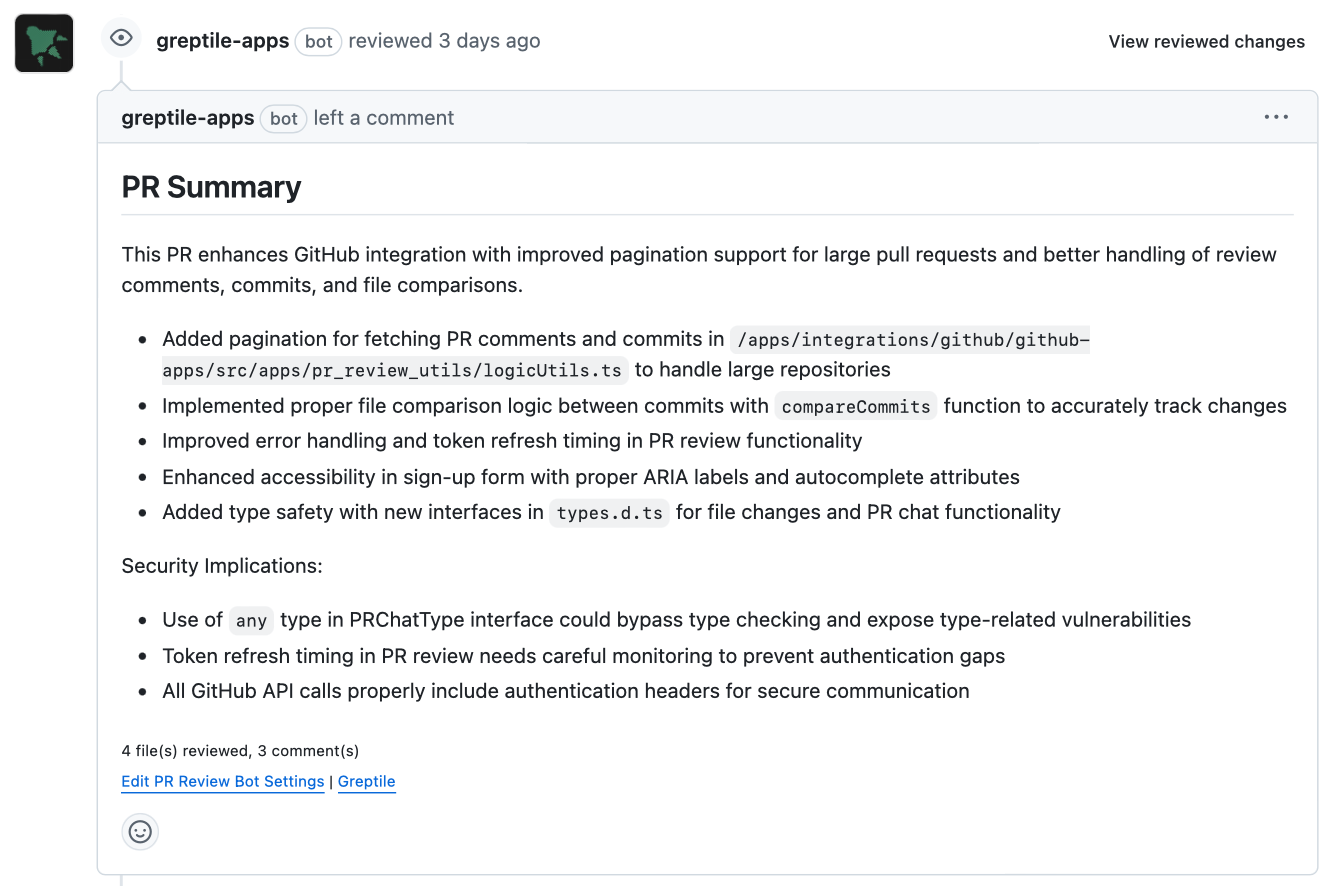Click "View reviewed changes"
The width and height of the screenshot is (1330, 886).
coord(1206,42)
